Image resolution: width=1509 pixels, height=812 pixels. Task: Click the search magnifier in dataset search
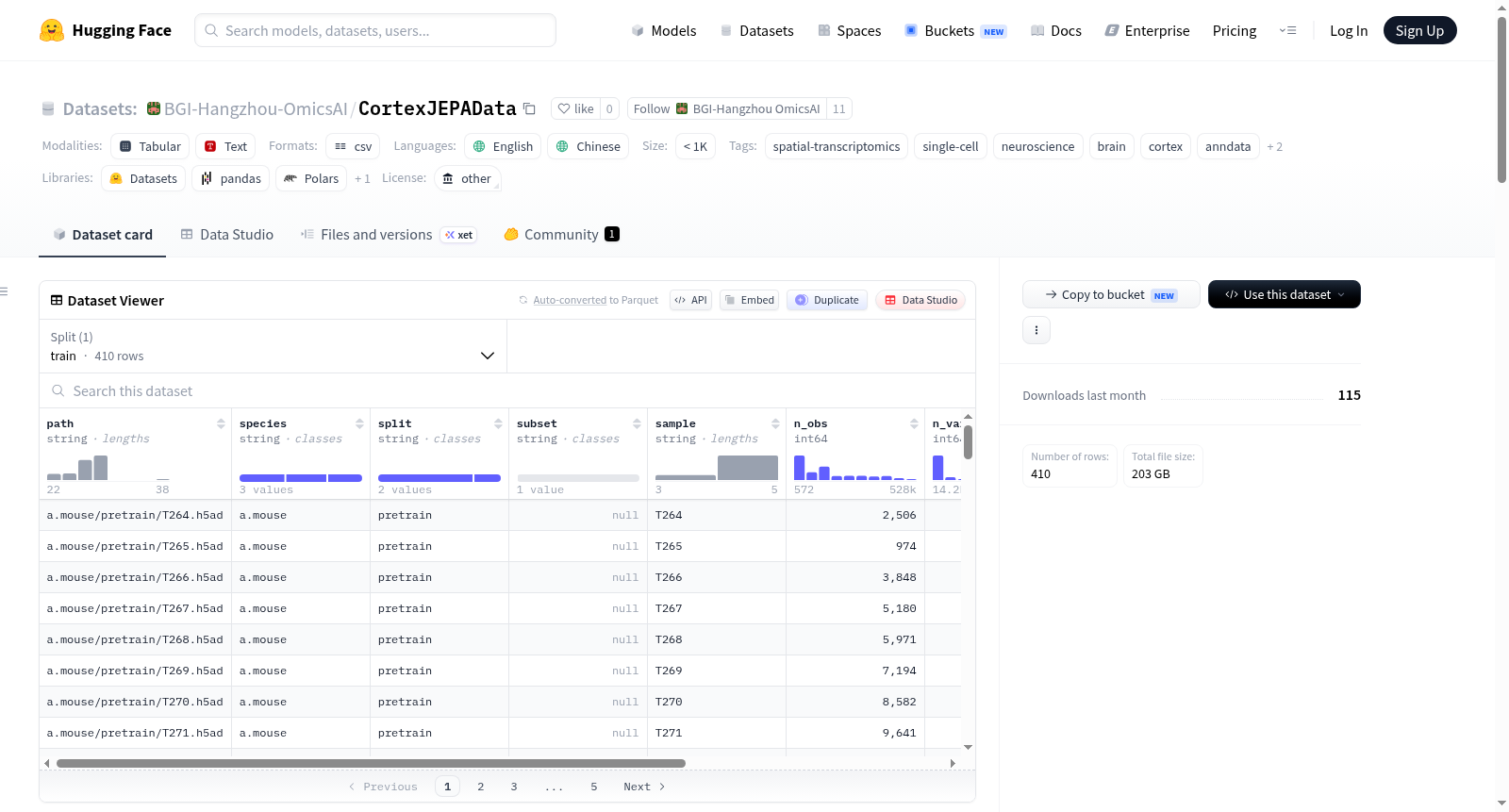click(x=58, y=390)
